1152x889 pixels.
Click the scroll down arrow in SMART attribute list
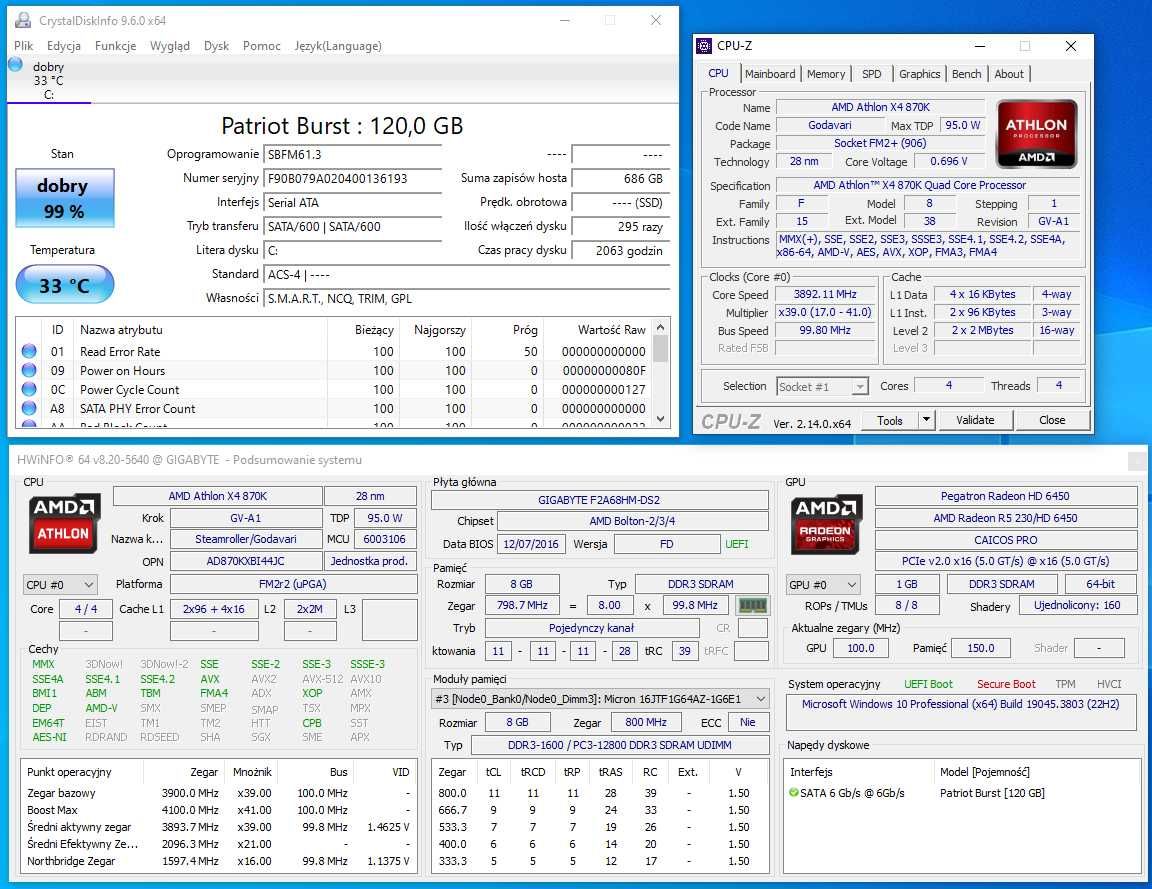[660, 419]
